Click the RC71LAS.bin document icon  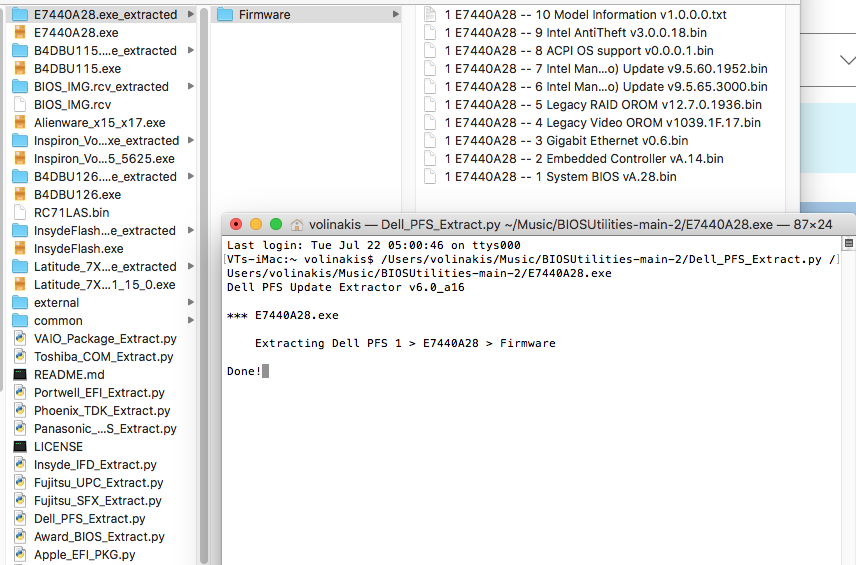(x=20, y=213)
